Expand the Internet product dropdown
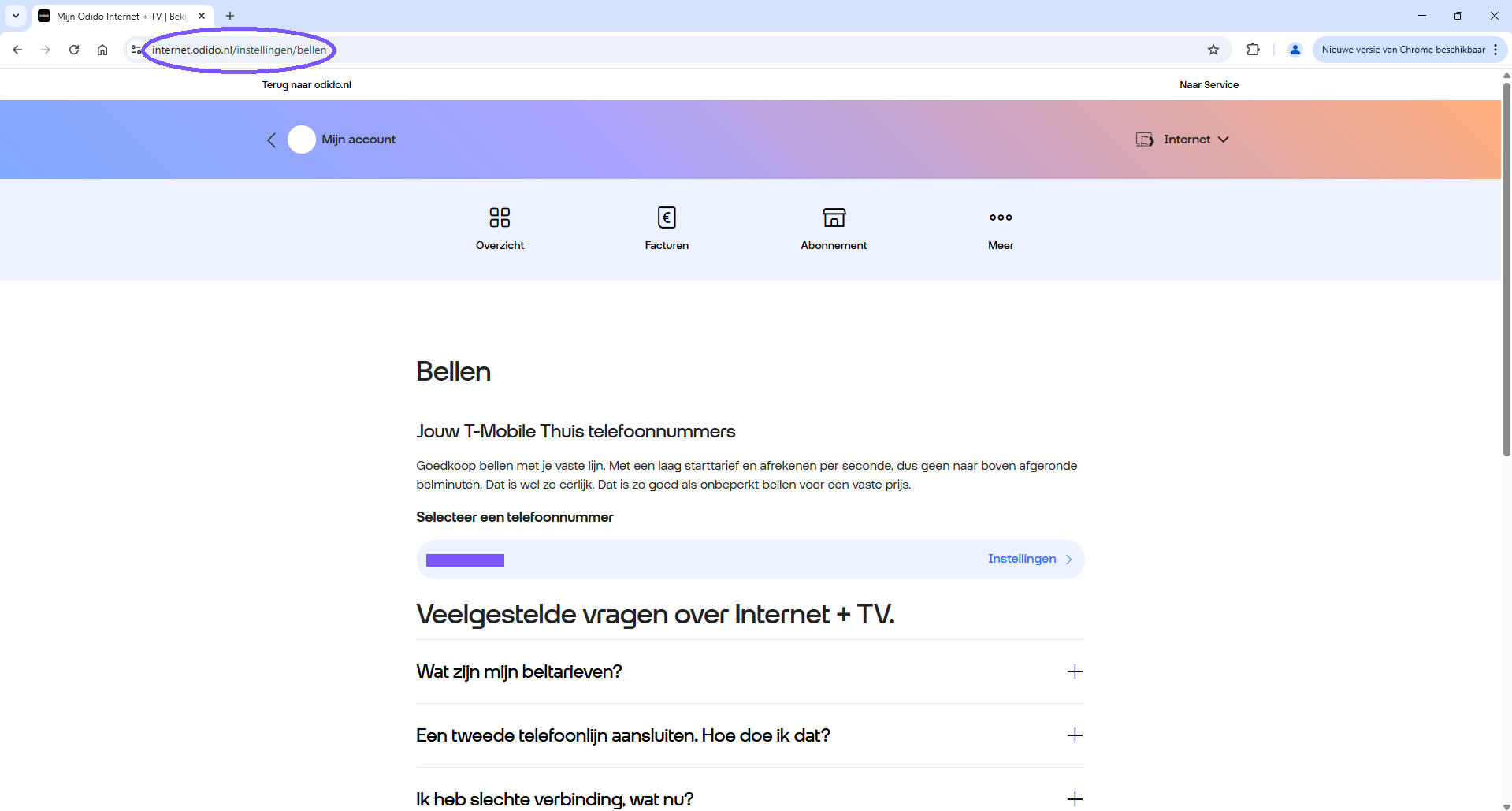This screenshot has height=811, width=1512. pyautogui.click(x=1224, y=140)
